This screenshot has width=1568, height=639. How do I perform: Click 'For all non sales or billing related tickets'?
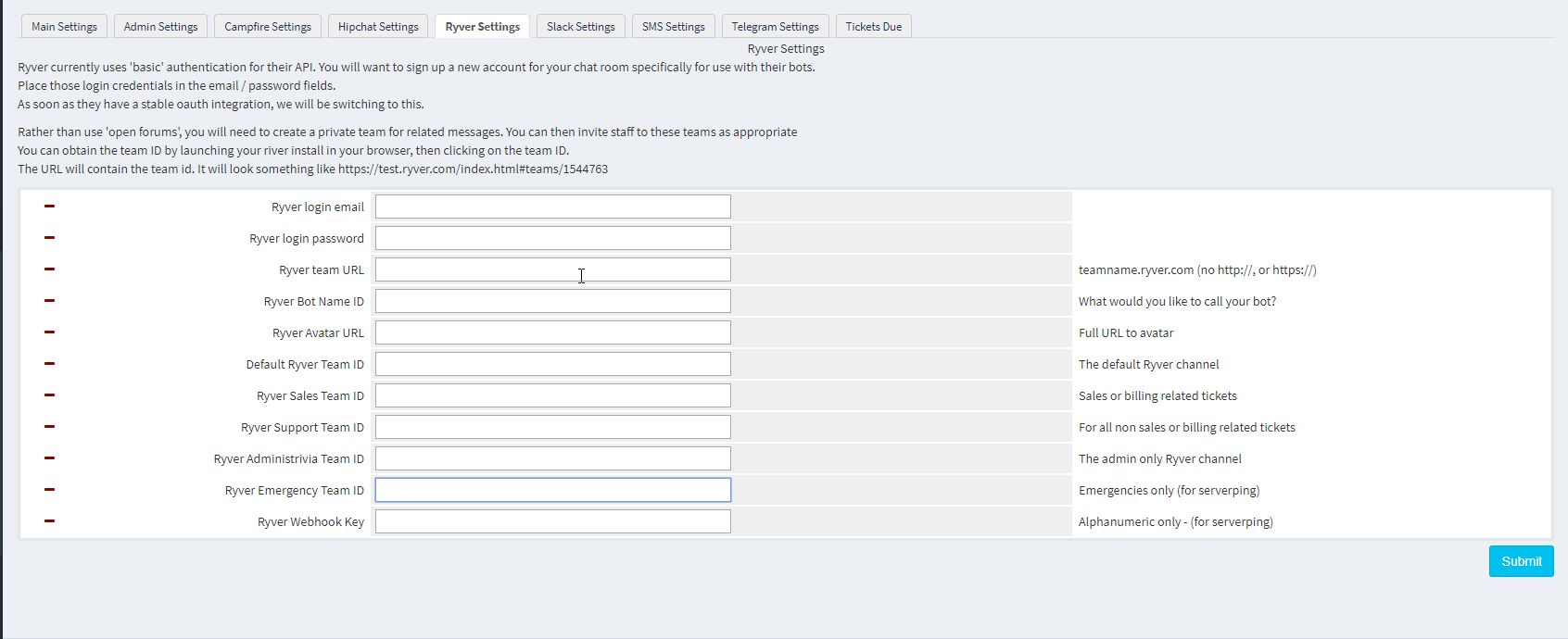[x=1186, y=427]
